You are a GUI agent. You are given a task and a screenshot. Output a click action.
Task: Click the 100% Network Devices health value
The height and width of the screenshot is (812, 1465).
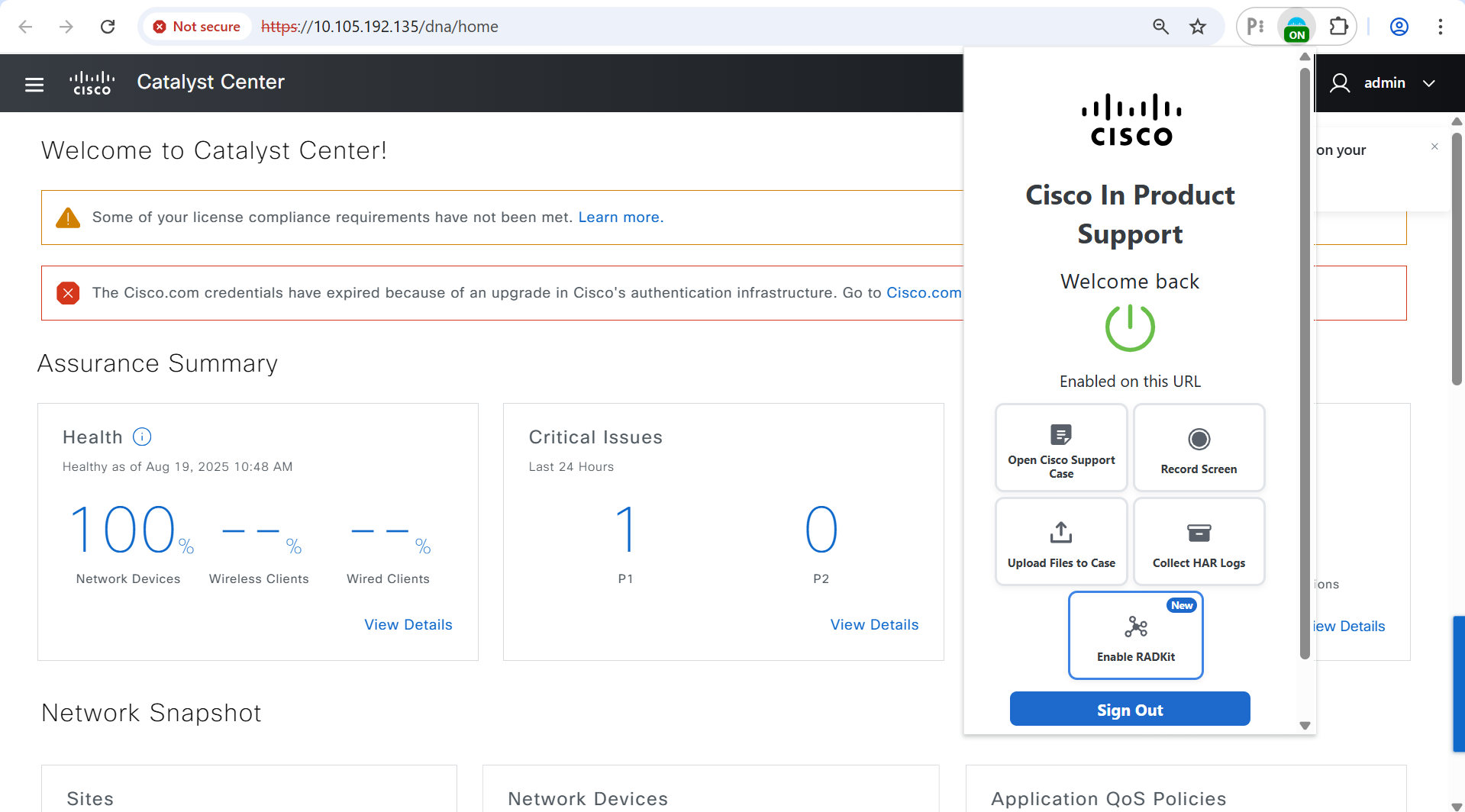click(x=131, y=530)
